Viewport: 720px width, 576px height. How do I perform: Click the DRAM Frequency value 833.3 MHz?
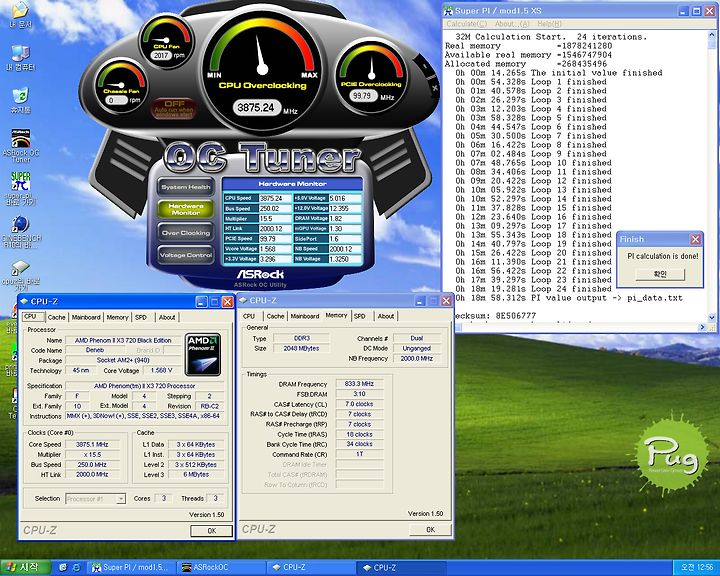coord(360,384)
